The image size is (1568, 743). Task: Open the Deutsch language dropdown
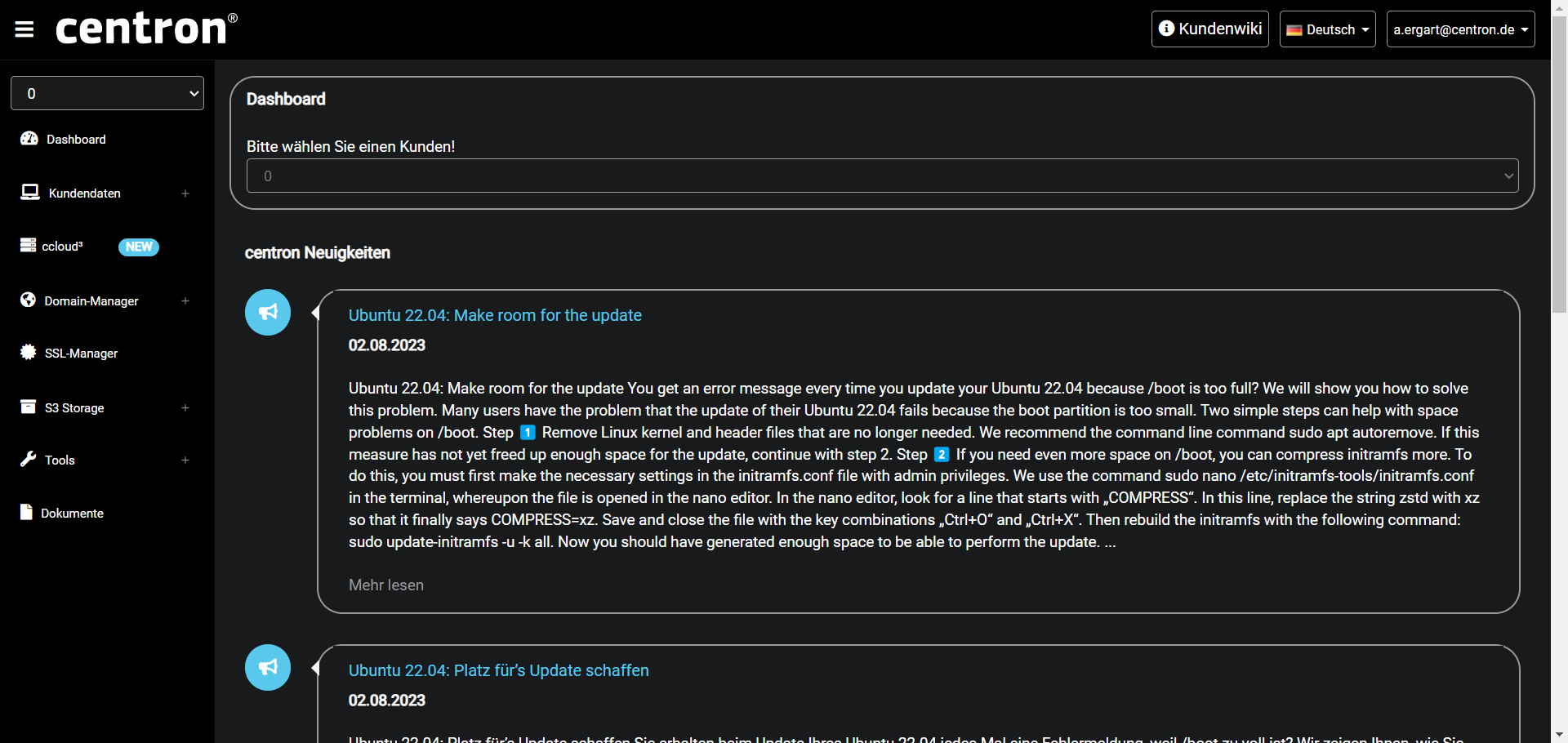1328,29
